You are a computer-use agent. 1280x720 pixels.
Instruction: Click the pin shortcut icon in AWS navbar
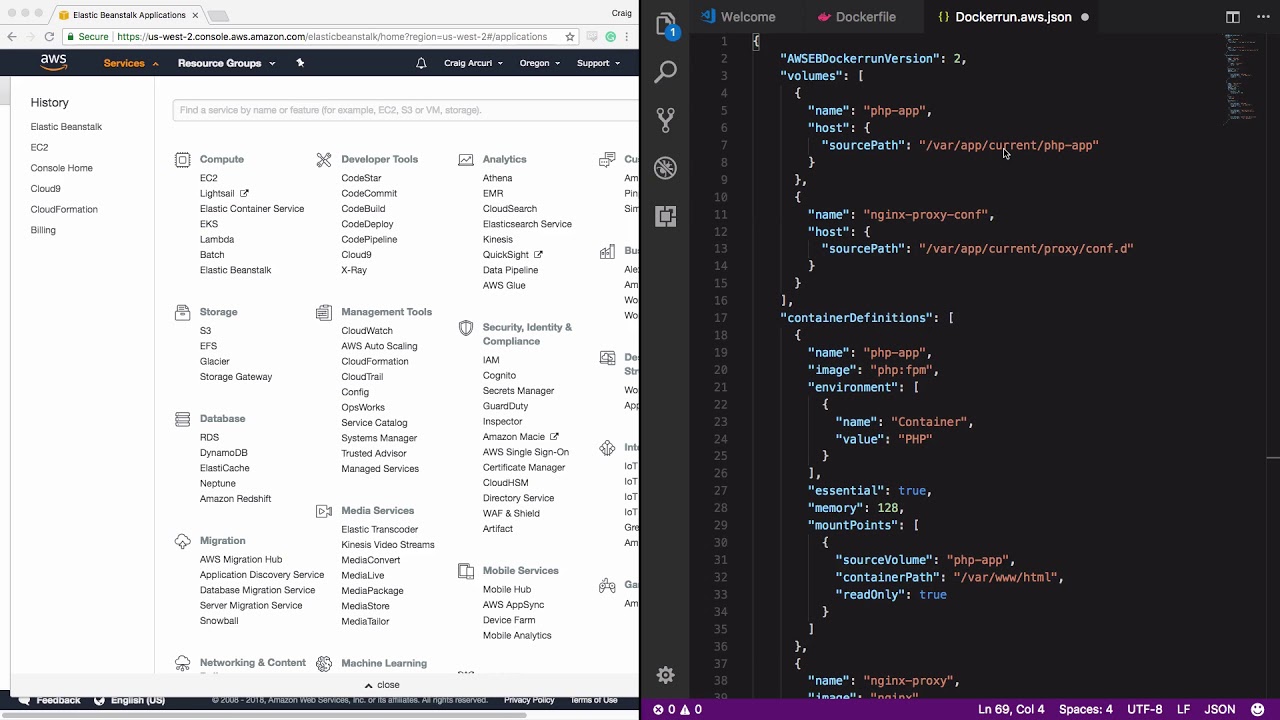[300, 63]
